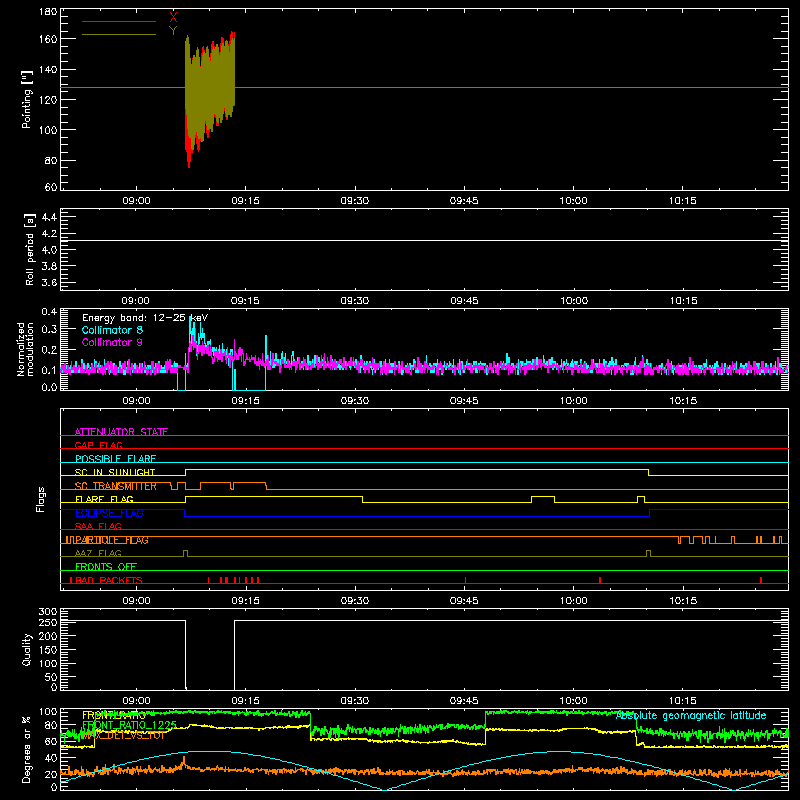The image size is (800, 800).
Task: Click the ATTENUATOR_STATE flag label
Action: [121, 432]
